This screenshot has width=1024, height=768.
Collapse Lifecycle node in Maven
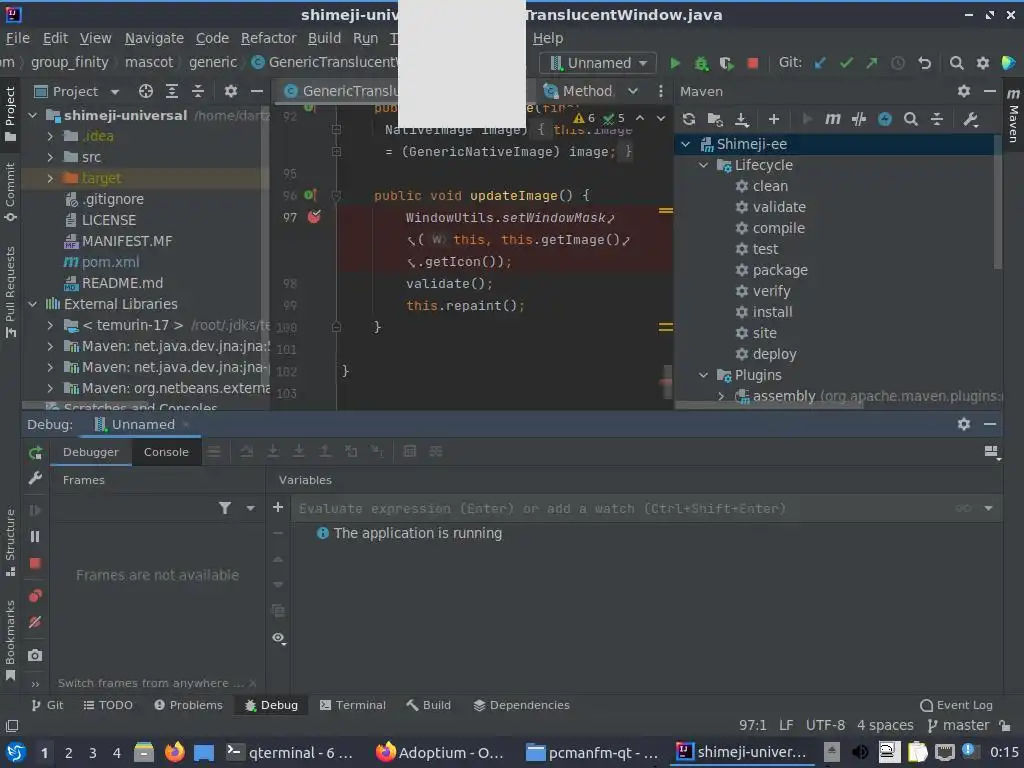point(703,165)
